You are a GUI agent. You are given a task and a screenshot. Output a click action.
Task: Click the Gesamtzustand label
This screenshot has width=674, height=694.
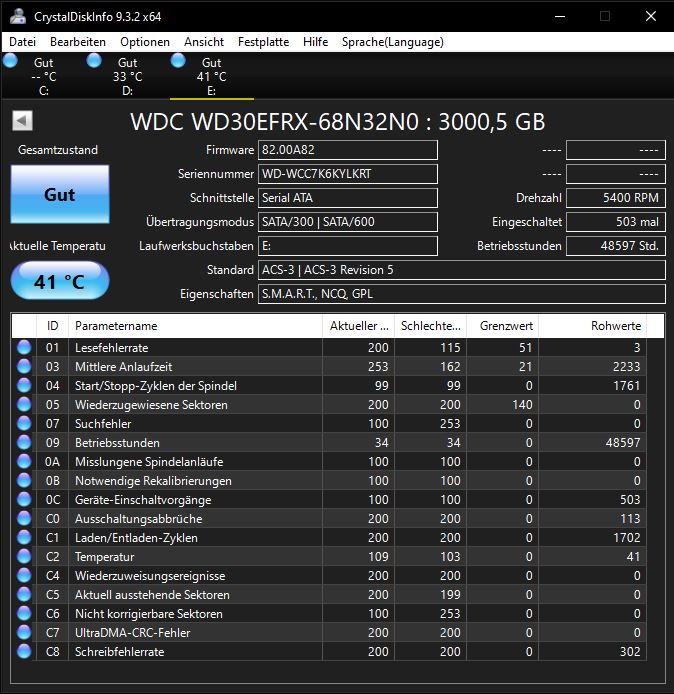click(58, 150)
